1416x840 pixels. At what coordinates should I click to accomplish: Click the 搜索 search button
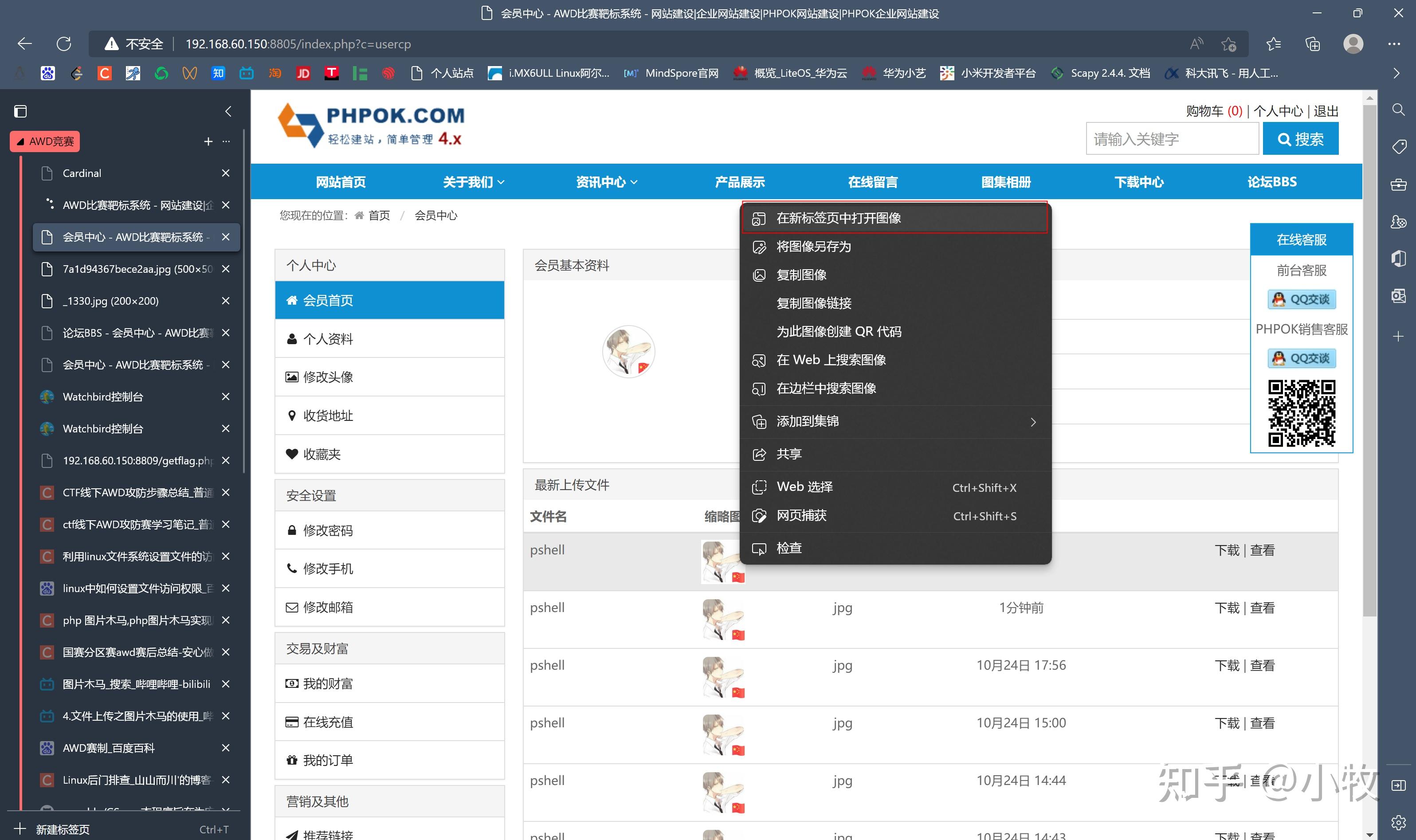point(1300,138)
